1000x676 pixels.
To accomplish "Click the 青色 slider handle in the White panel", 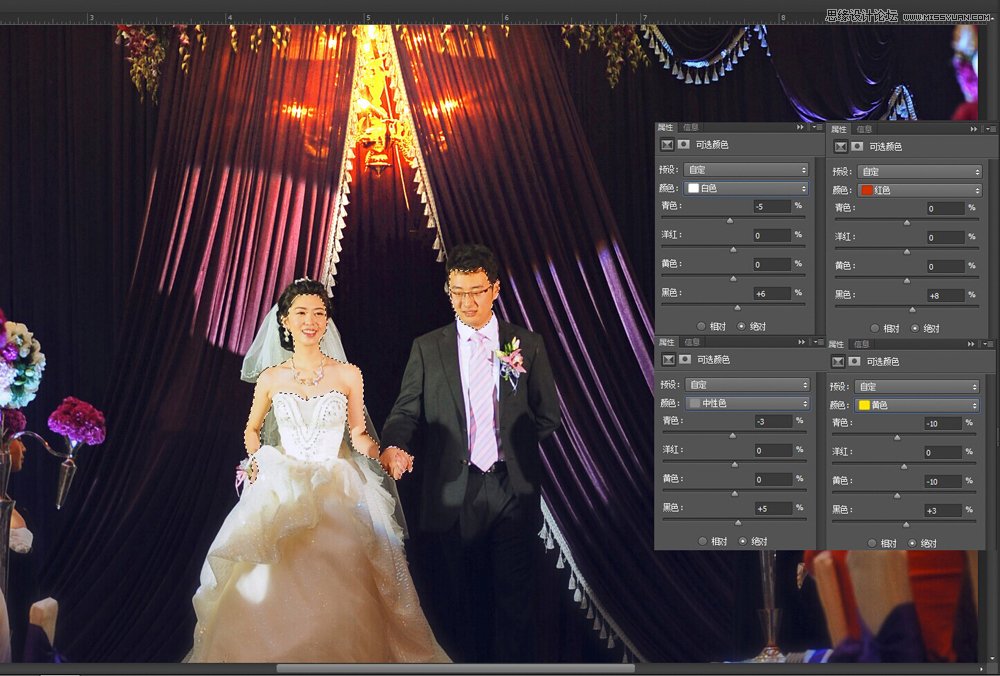I will (730, 221).
